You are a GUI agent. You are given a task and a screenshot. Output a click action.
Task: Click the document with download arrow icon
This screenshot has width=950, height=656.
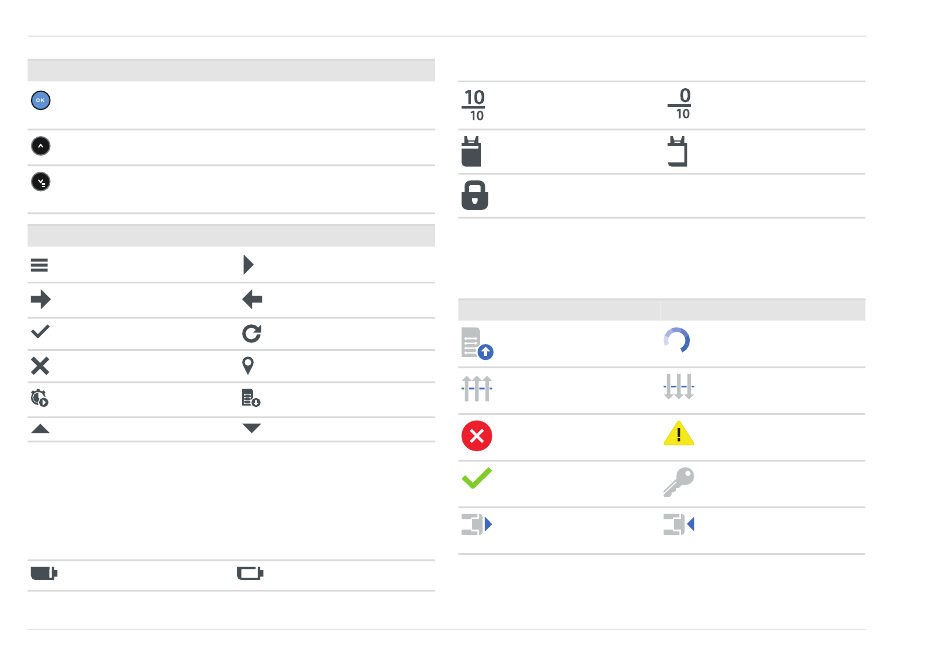pos(251,398)
